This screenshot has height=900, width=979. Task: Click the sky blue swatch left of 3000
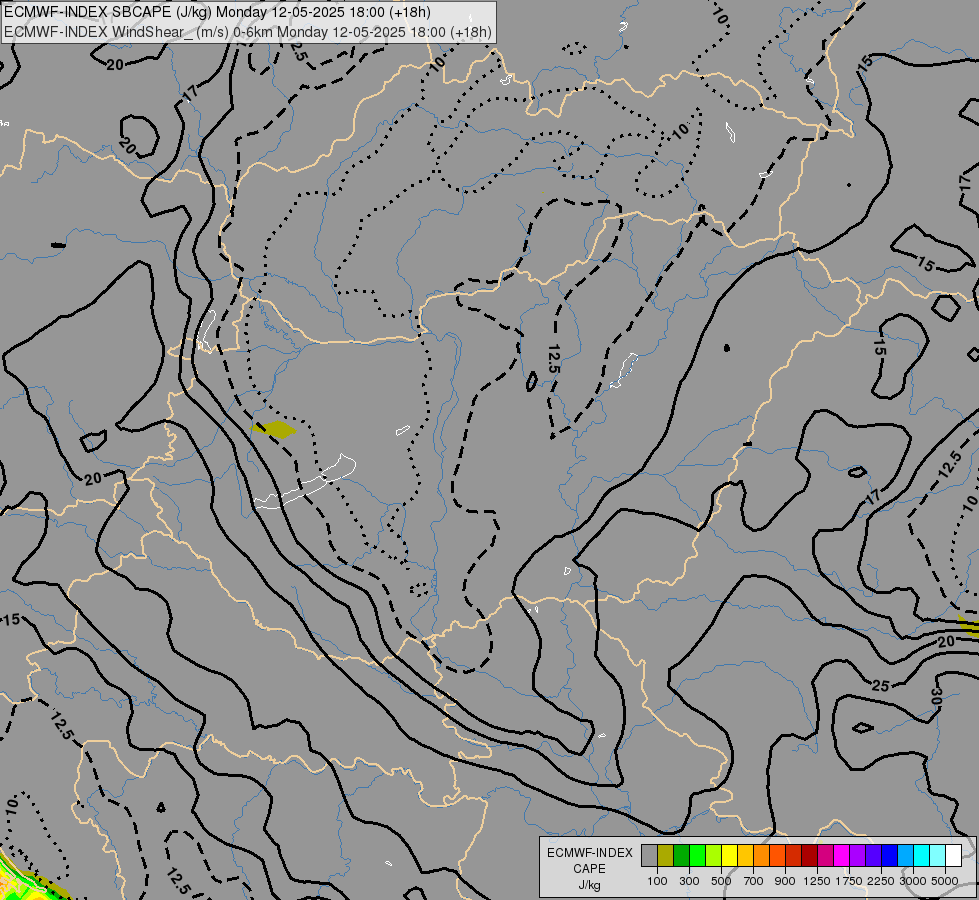click(x=905, y=855)
